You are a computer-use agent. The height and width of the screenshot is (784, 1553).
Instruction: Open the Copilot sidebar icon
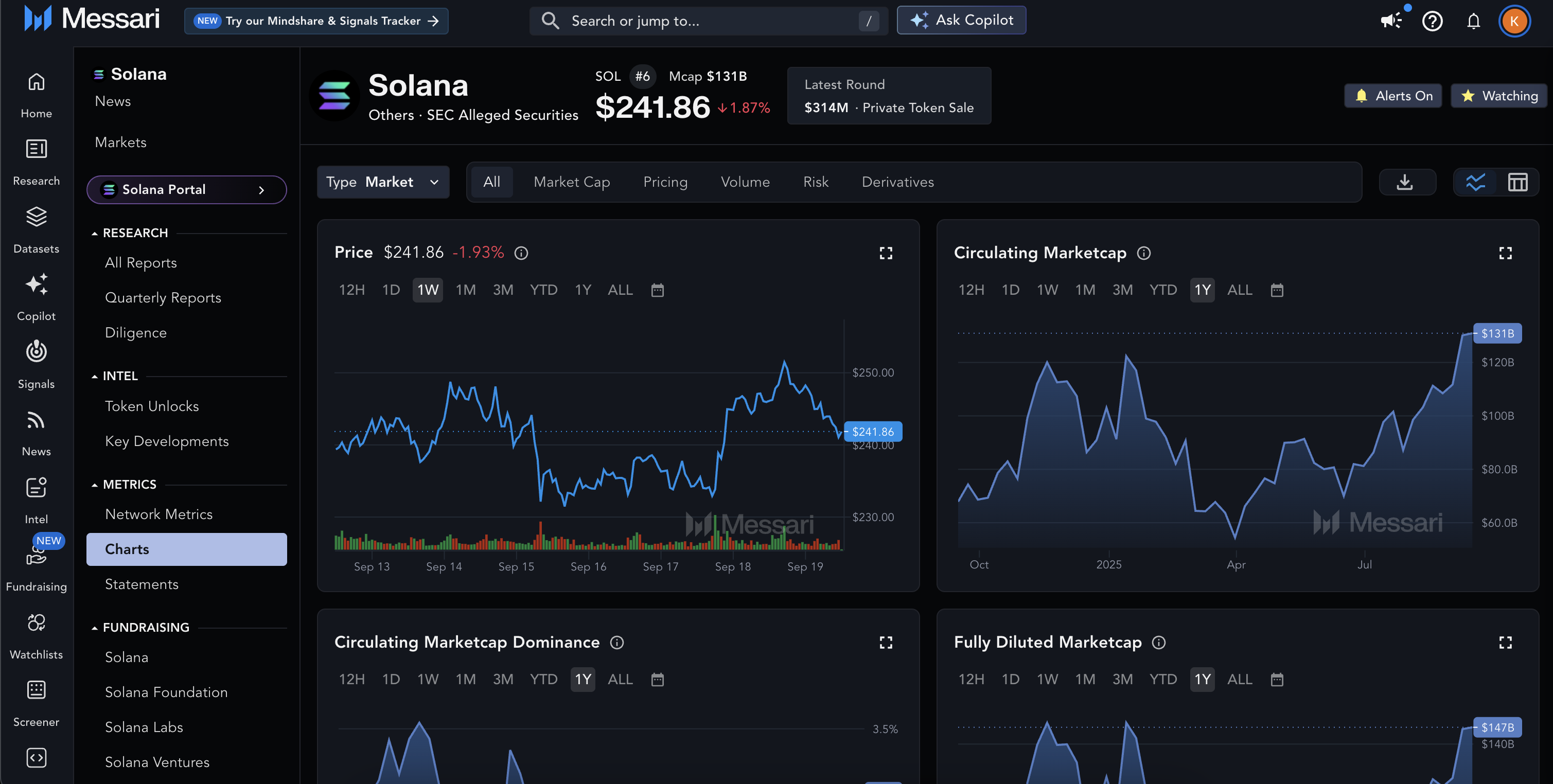click(36, 284)
